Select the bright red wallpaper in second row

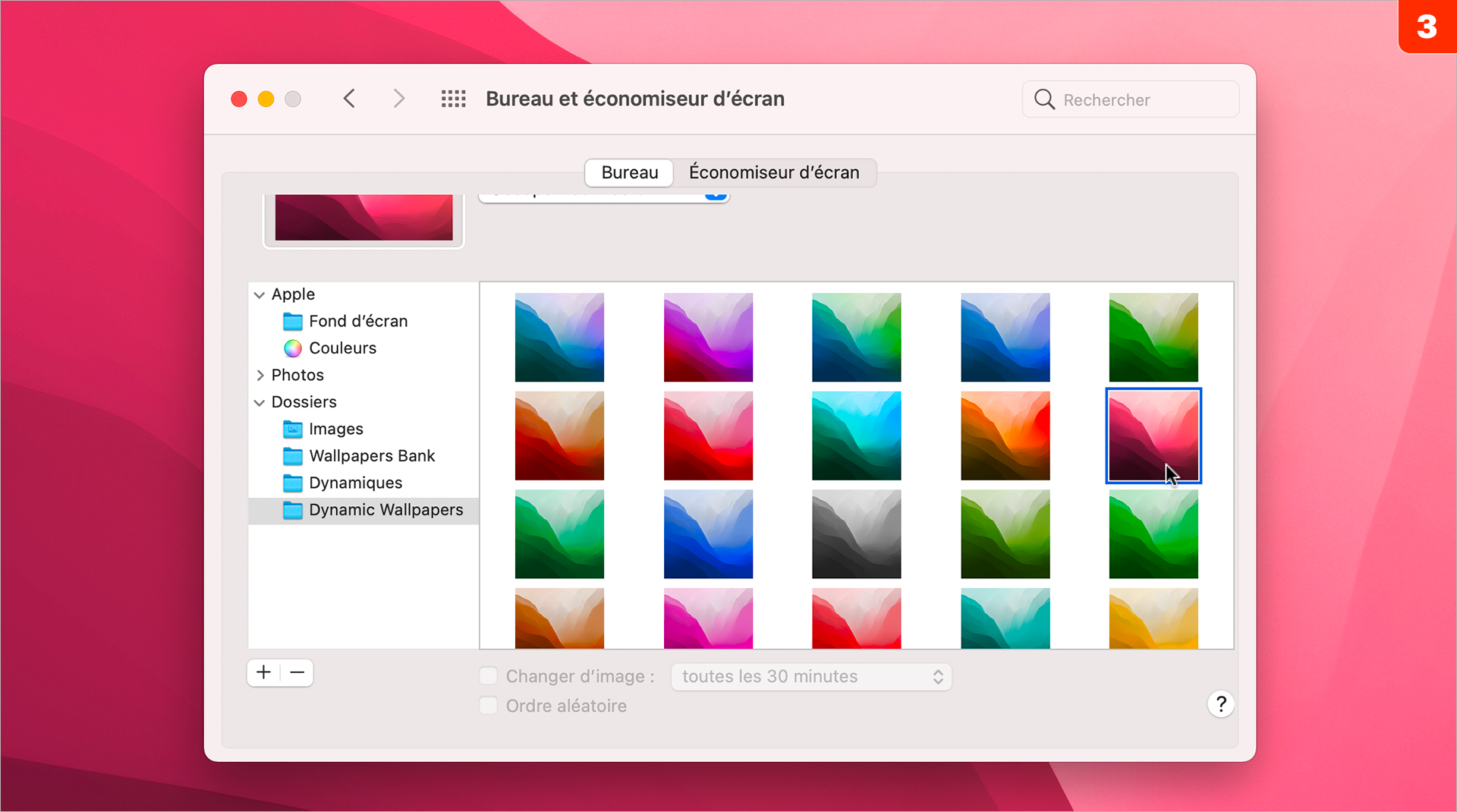tap(708, 436)
